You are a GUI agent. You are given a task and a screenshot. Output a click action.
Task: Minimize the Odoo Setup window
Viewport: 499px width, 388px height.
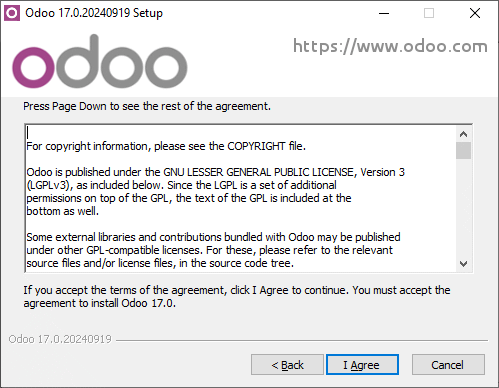click(x=384, y=13)
